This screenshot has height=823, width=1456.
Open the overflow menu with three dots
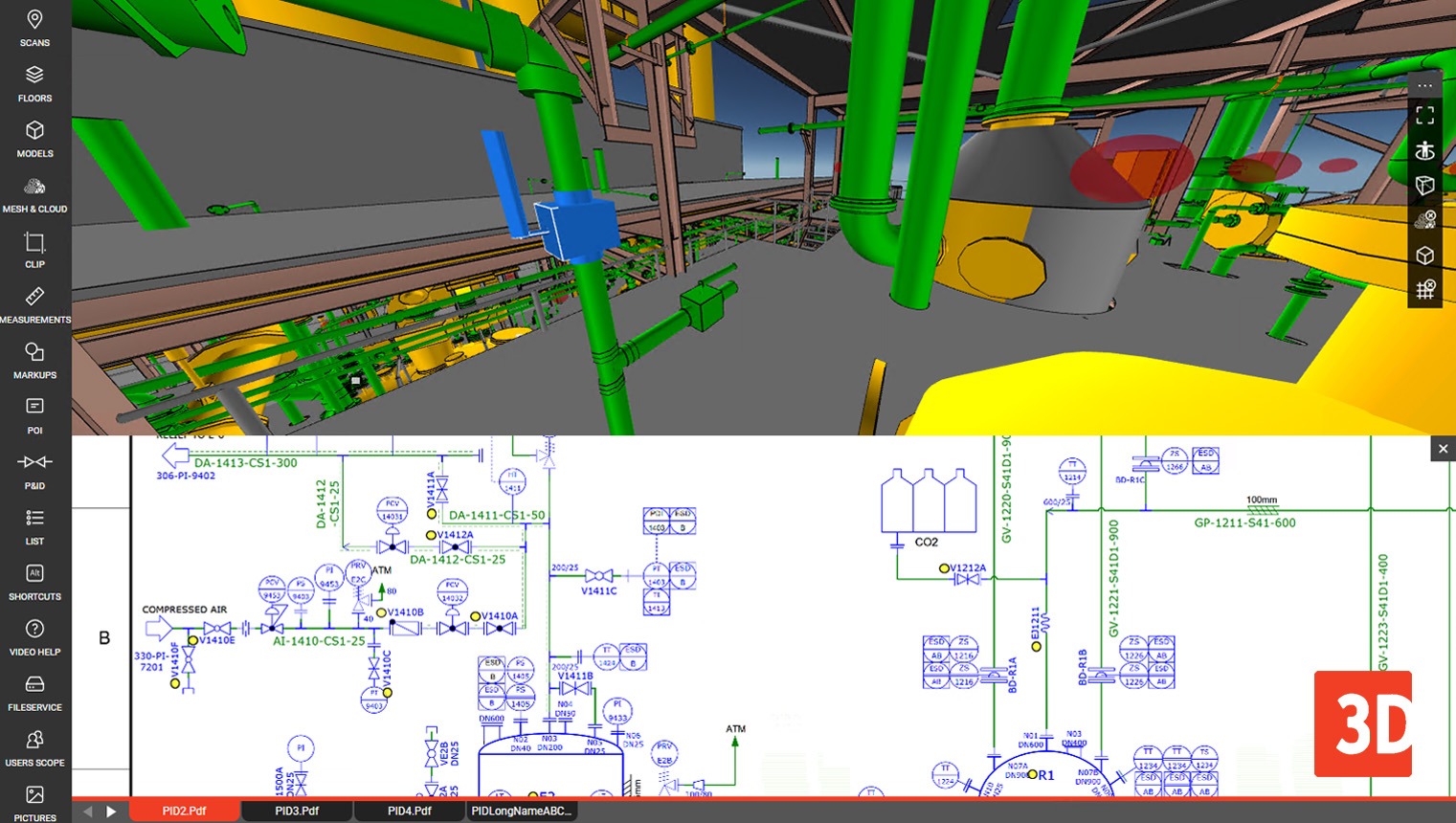[1425, 85]
